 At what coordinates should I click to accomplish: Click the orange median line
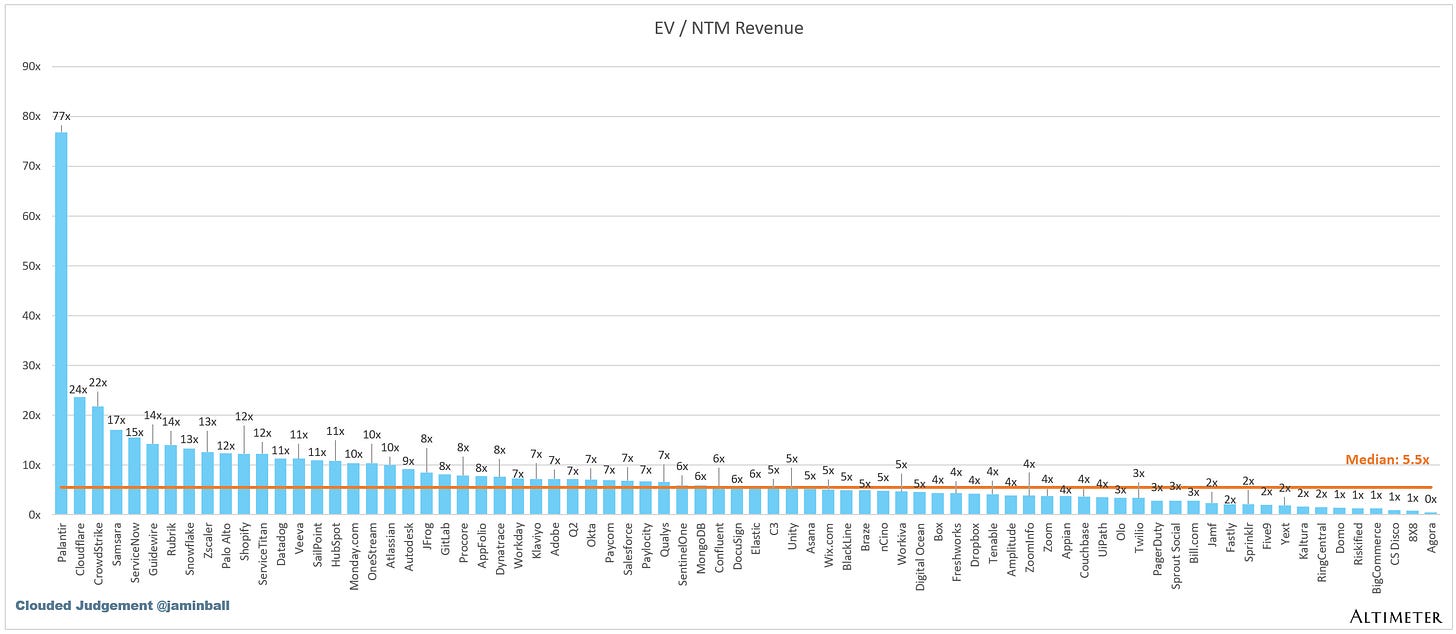(x=744, y=487)
